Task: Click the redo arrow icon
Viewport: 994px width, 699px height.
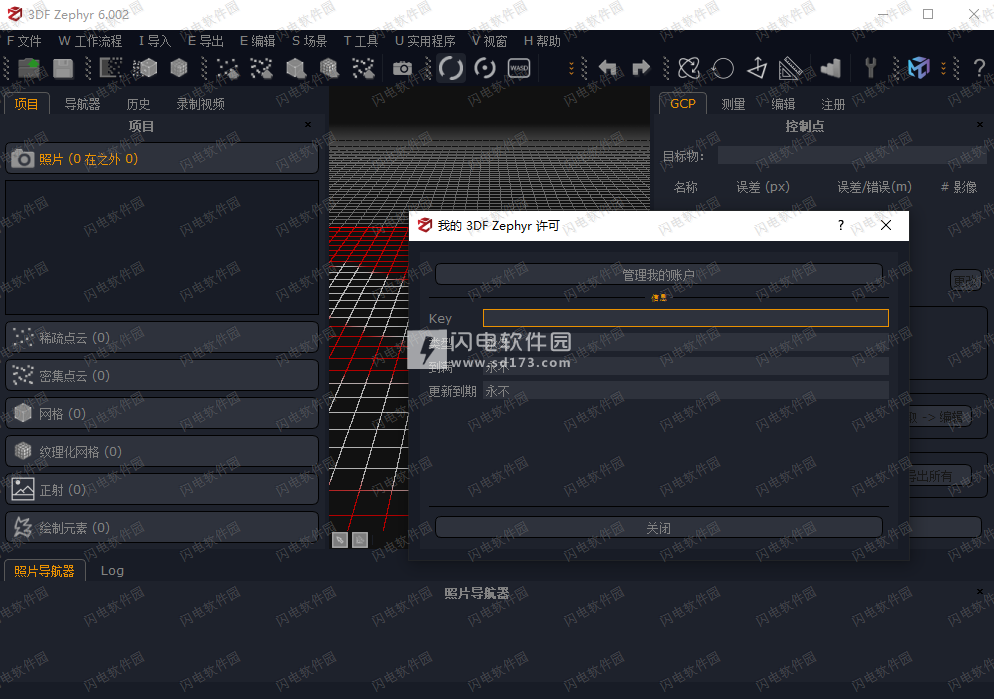Action: coord(641,68)
